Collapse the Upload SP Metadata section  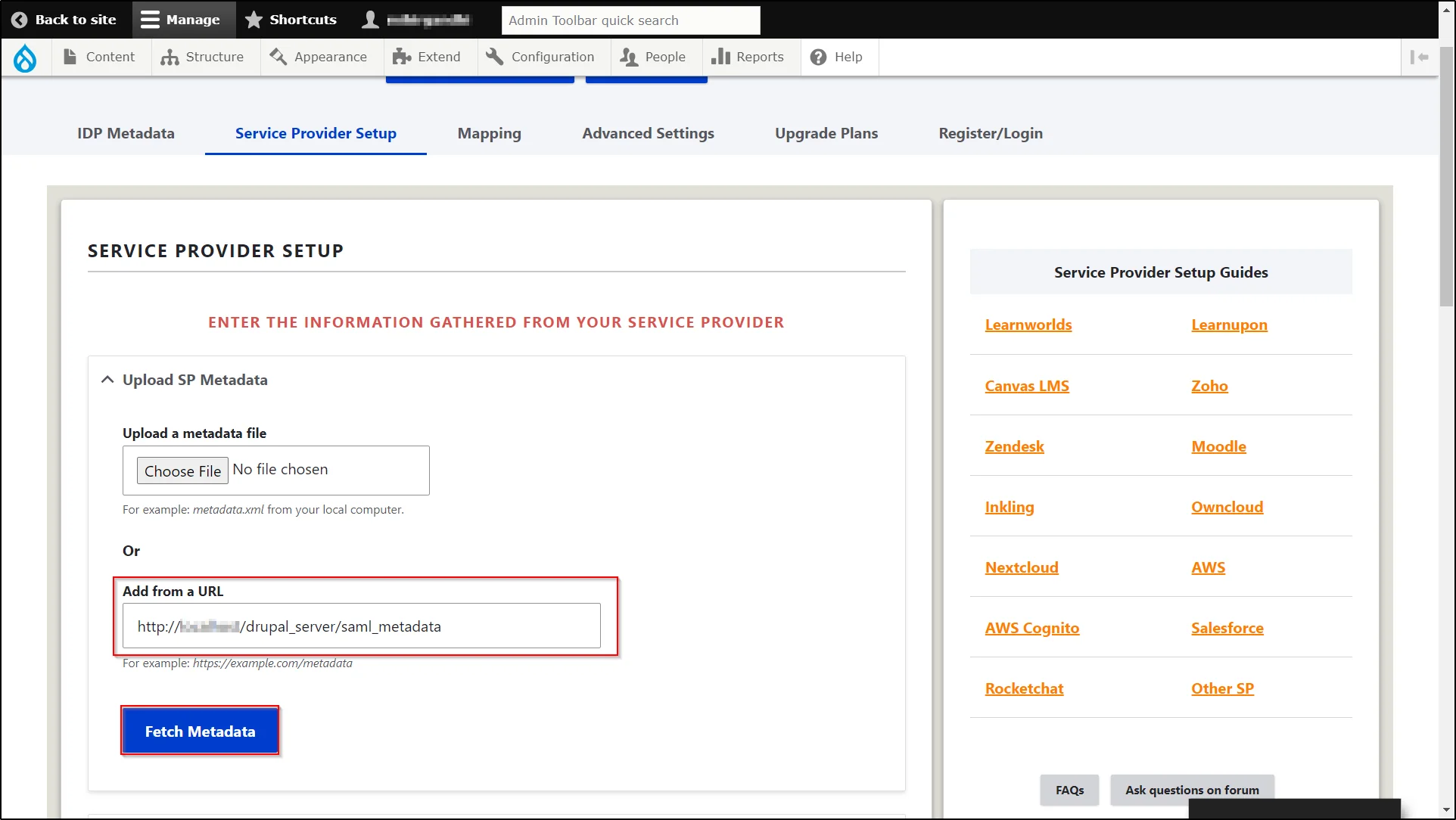pyautogui.click(x=185, y=380)
